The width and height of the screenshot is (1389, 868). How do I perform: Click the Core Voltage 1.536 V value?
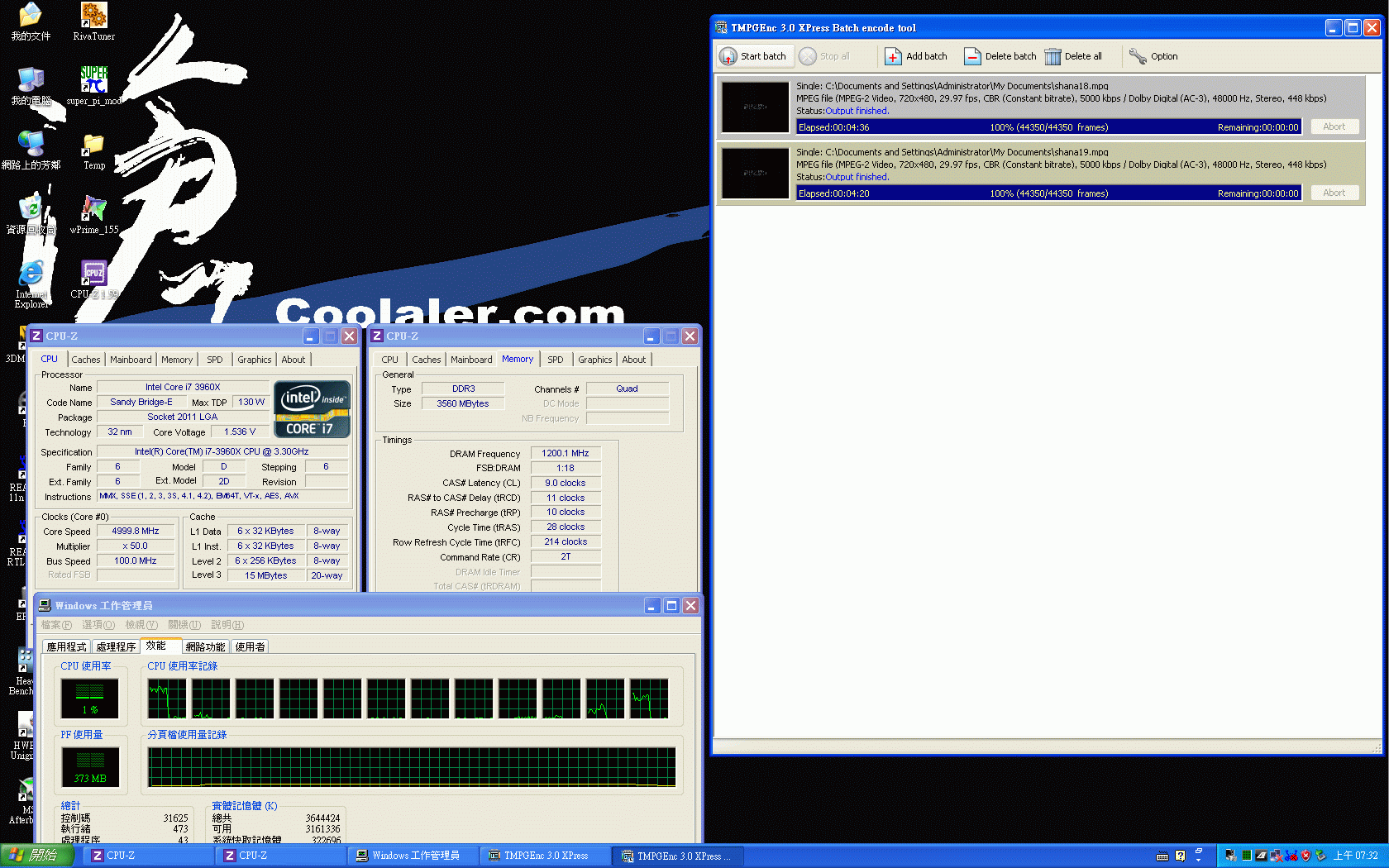point(240,432)
